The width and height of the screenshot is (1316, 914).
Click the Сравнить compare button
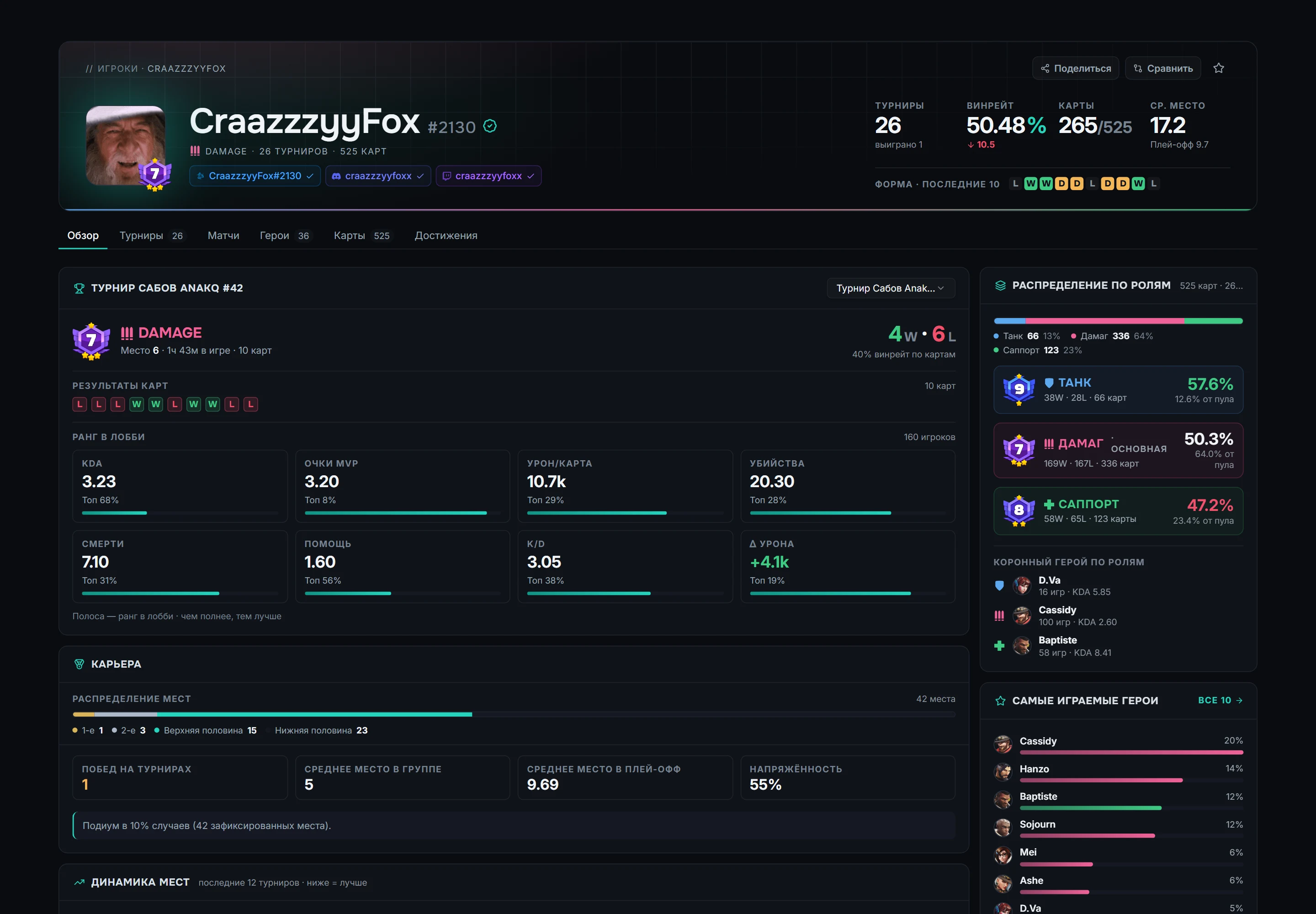point(1162,68)
